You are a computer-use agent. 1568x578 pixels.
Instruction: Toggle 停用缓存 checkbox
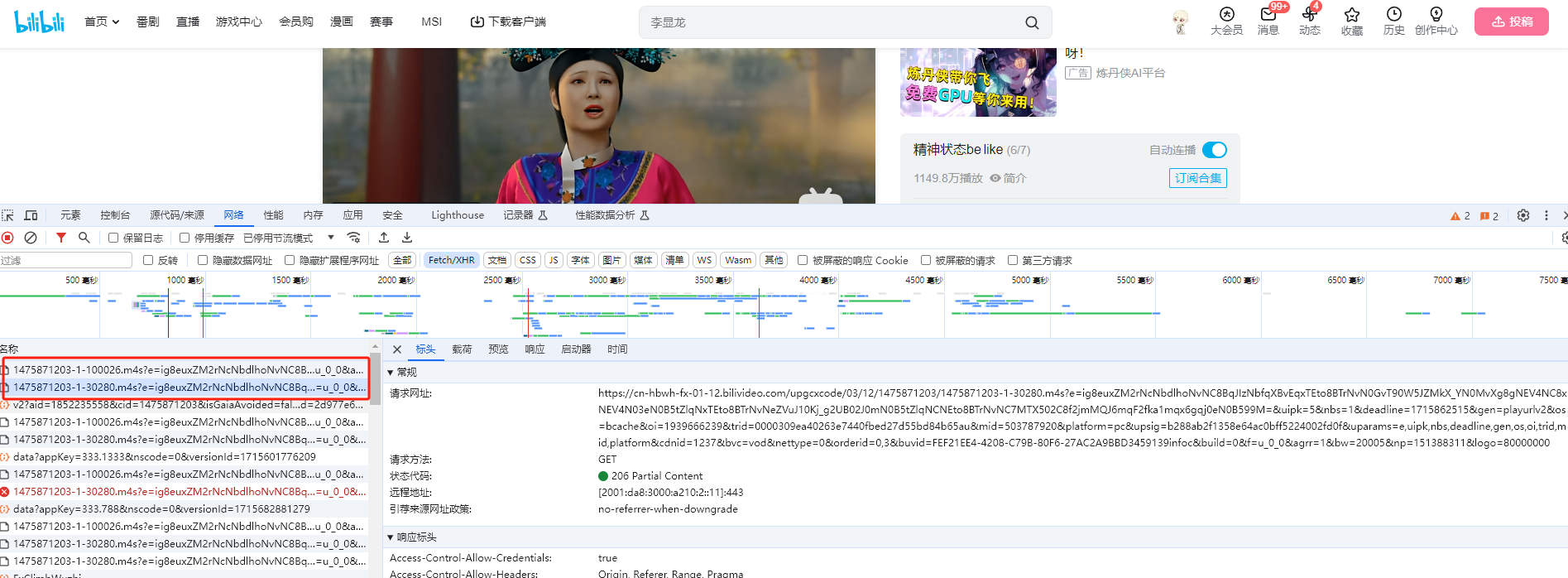click(x=185, y=238)
